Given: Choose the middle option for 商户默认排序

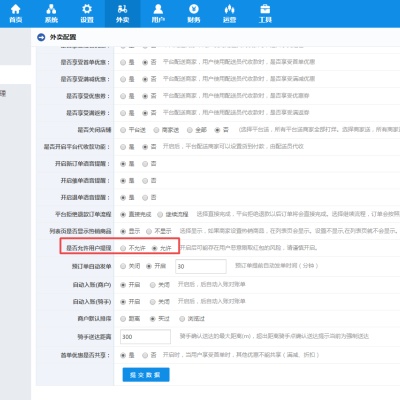Looking at the screenshot, I should (152, 319).
